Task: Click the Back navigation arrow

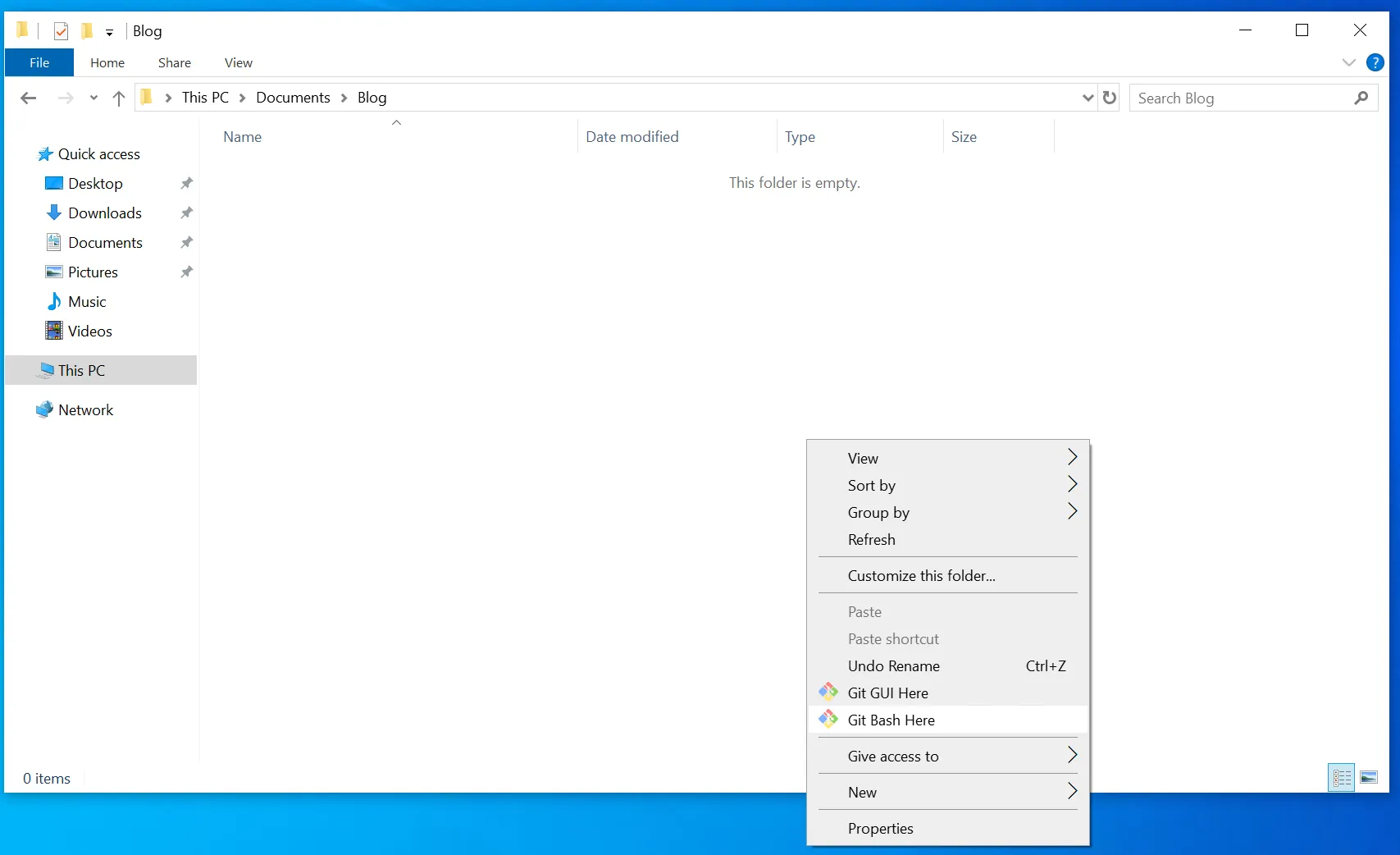Action: click(29, 98)
